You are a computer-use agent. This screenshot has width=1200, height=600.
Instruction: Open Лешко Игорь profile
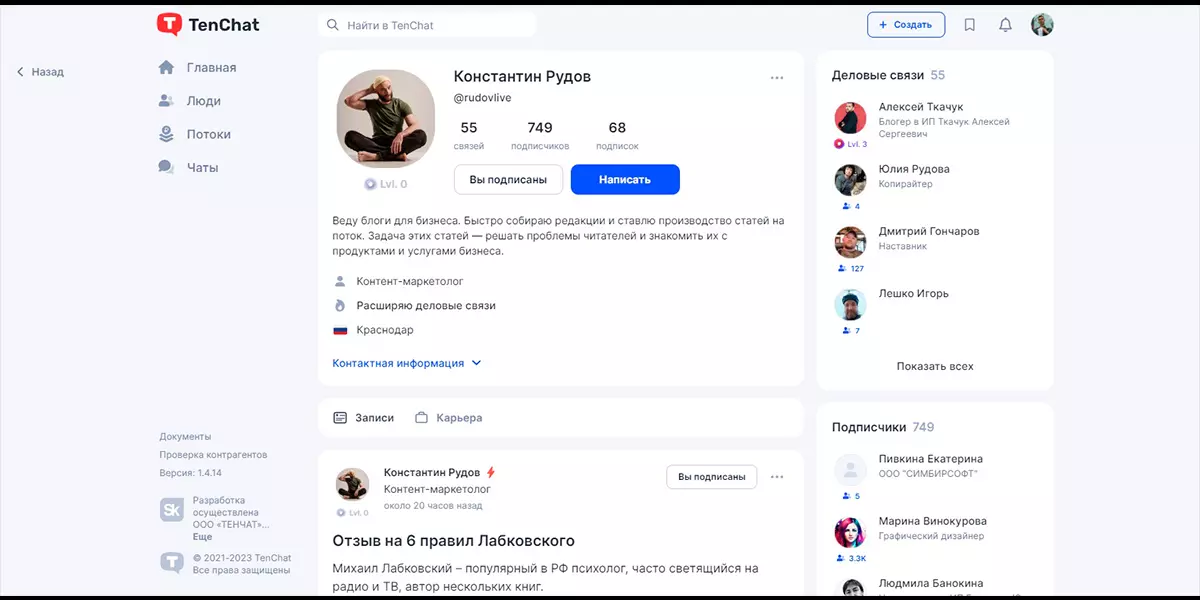[x=914, y=294]
